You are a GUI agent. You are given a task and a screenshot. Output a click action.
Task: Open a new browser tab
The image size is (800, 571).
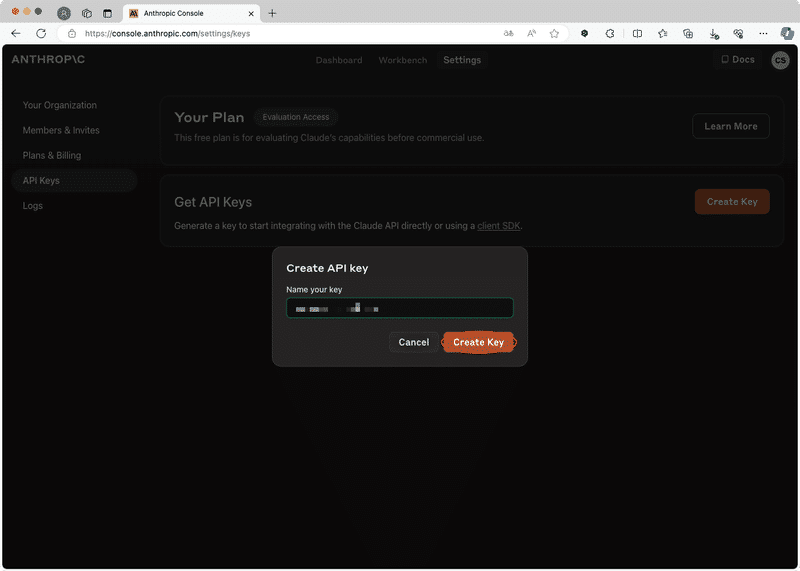(272, 13)
